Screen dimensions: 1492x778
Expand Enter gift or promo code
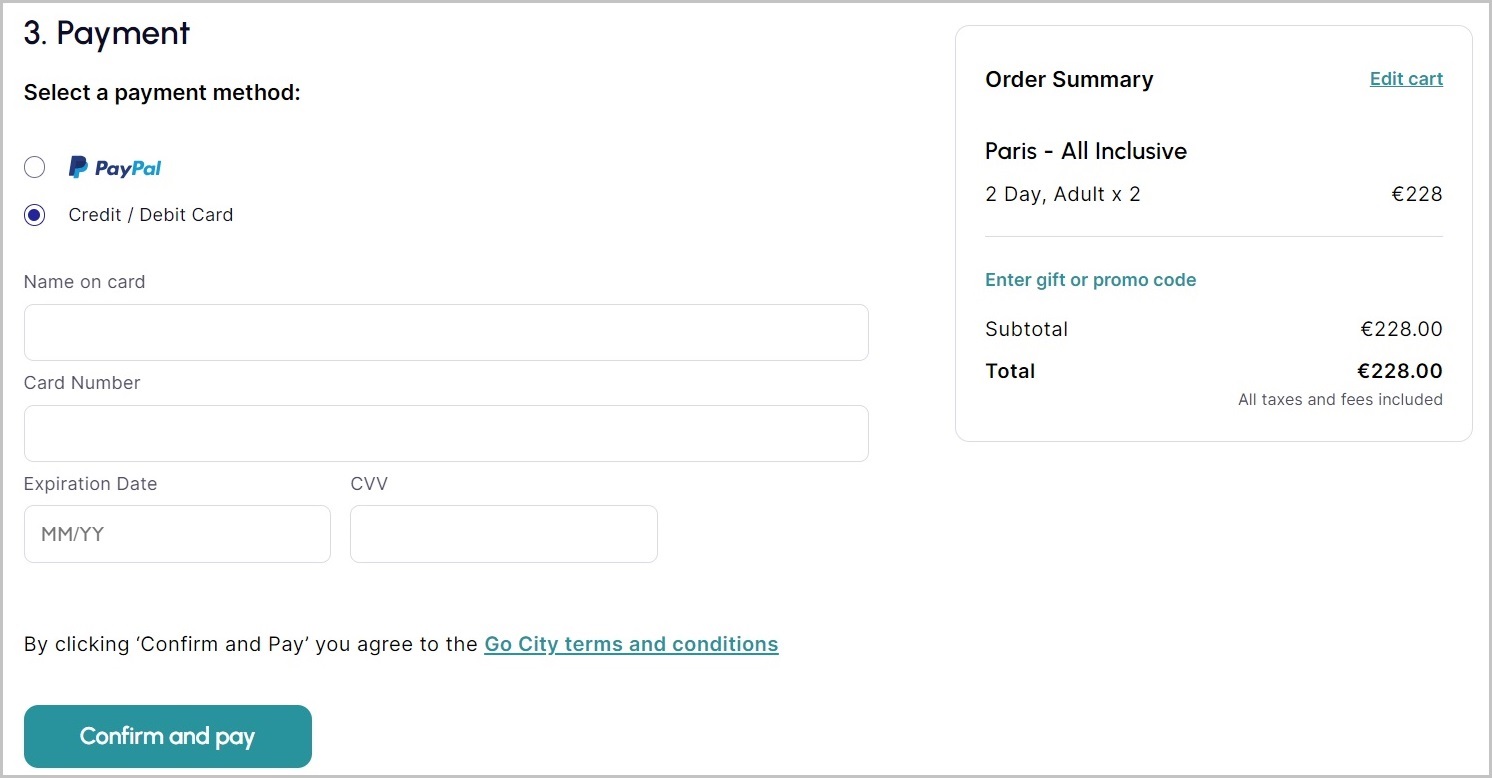[x=1090, y=280]
